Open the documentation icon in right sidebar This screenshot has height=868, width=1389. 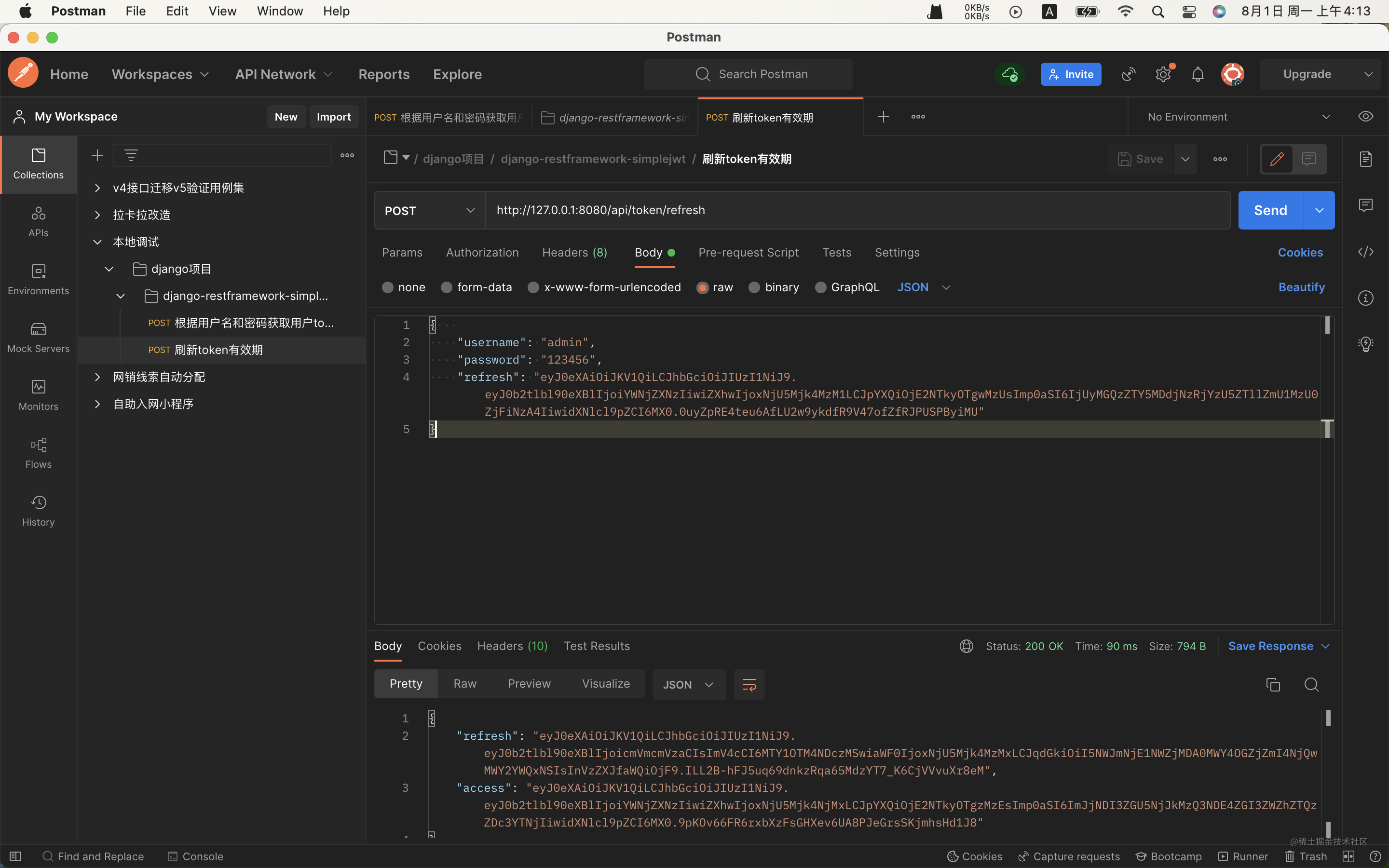click(x=1365, y=159)
